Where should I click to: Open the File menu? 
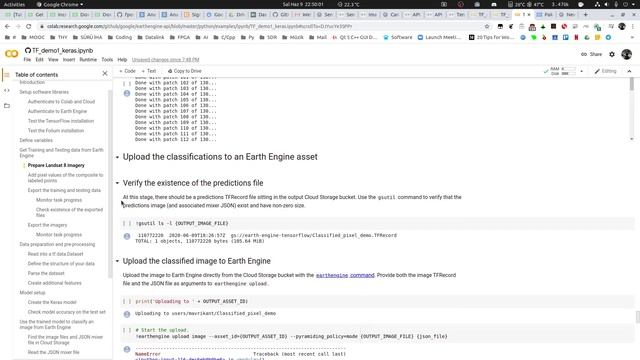pyautogui.click(x=27, y=60)
